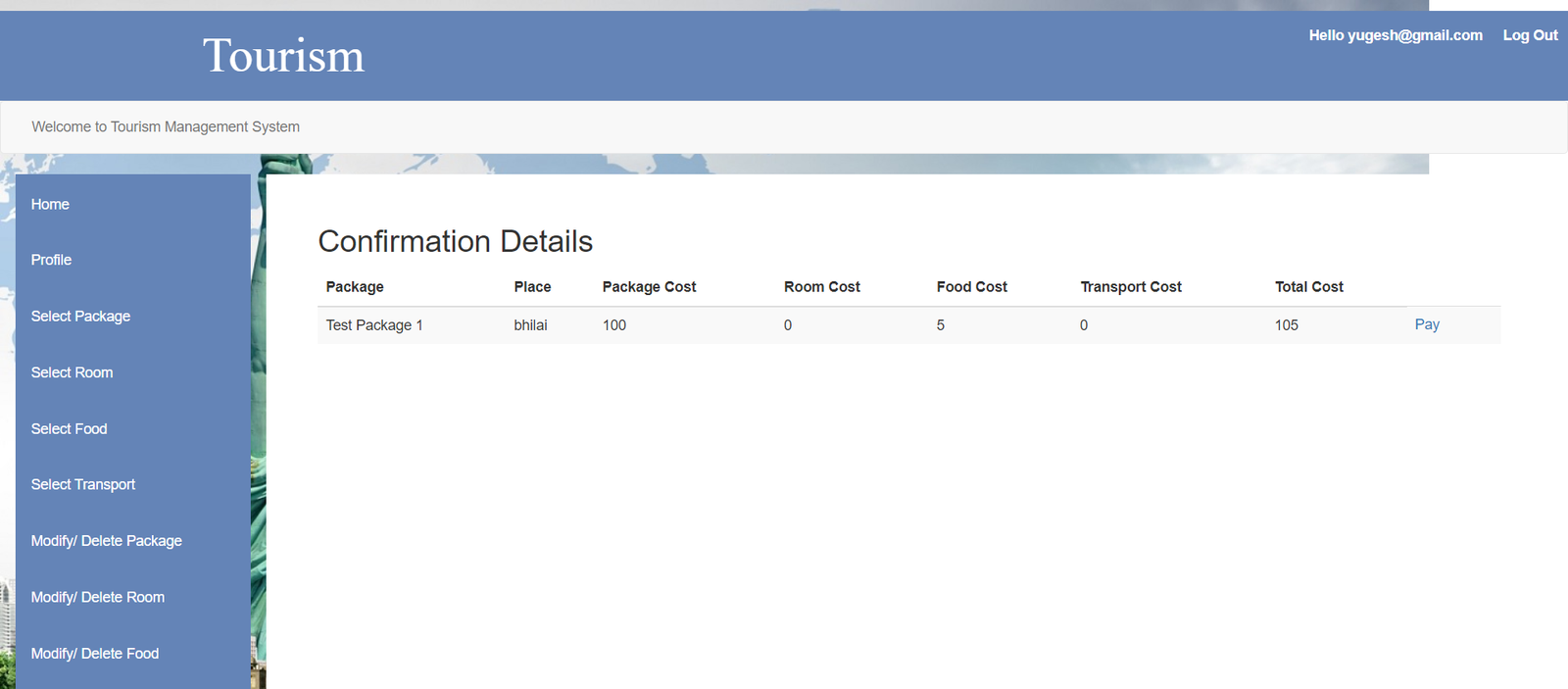1568x689 pixels.
Task: Click the total cost value 105
Action: coord(1286,325)
